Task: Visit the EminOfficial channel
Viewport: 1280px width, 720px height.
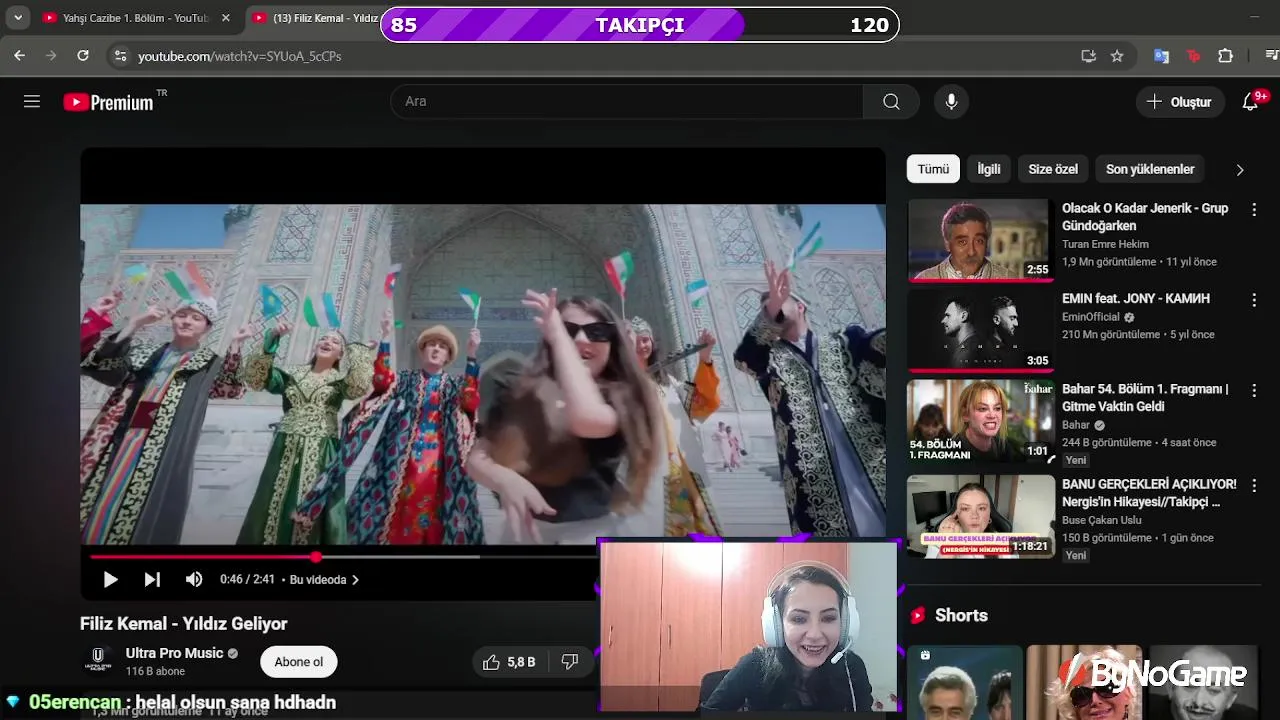Action: tap(1091, 317)
